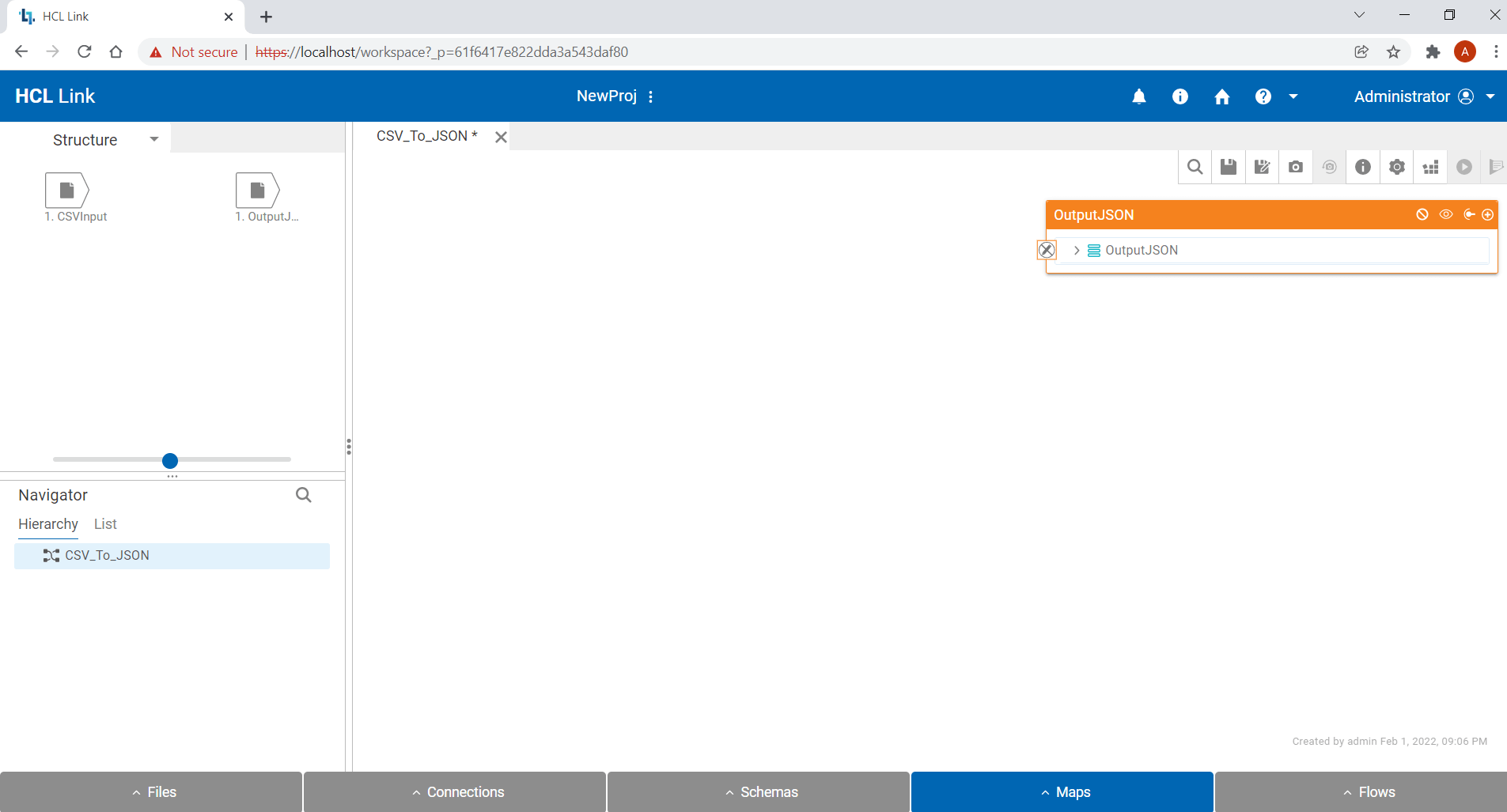Click the add plus button on OutputJSON
The image size is (1507, 812).
[1488, 214]
